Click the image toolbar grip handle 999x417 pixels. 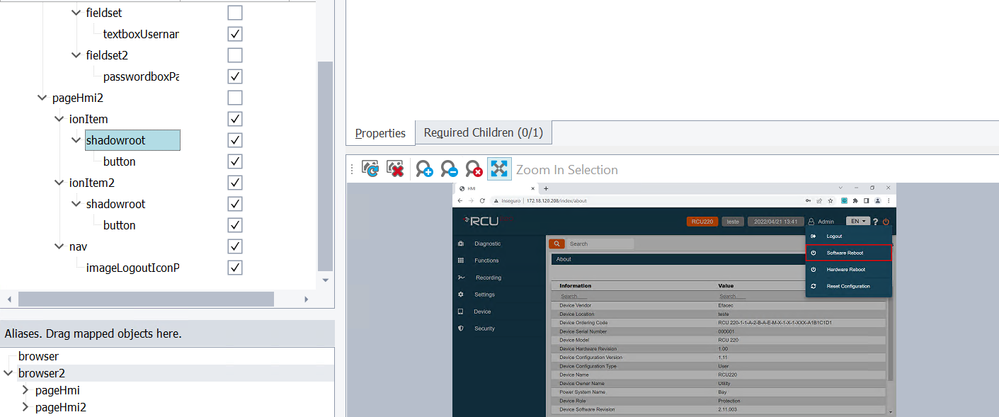click(352, 169)
